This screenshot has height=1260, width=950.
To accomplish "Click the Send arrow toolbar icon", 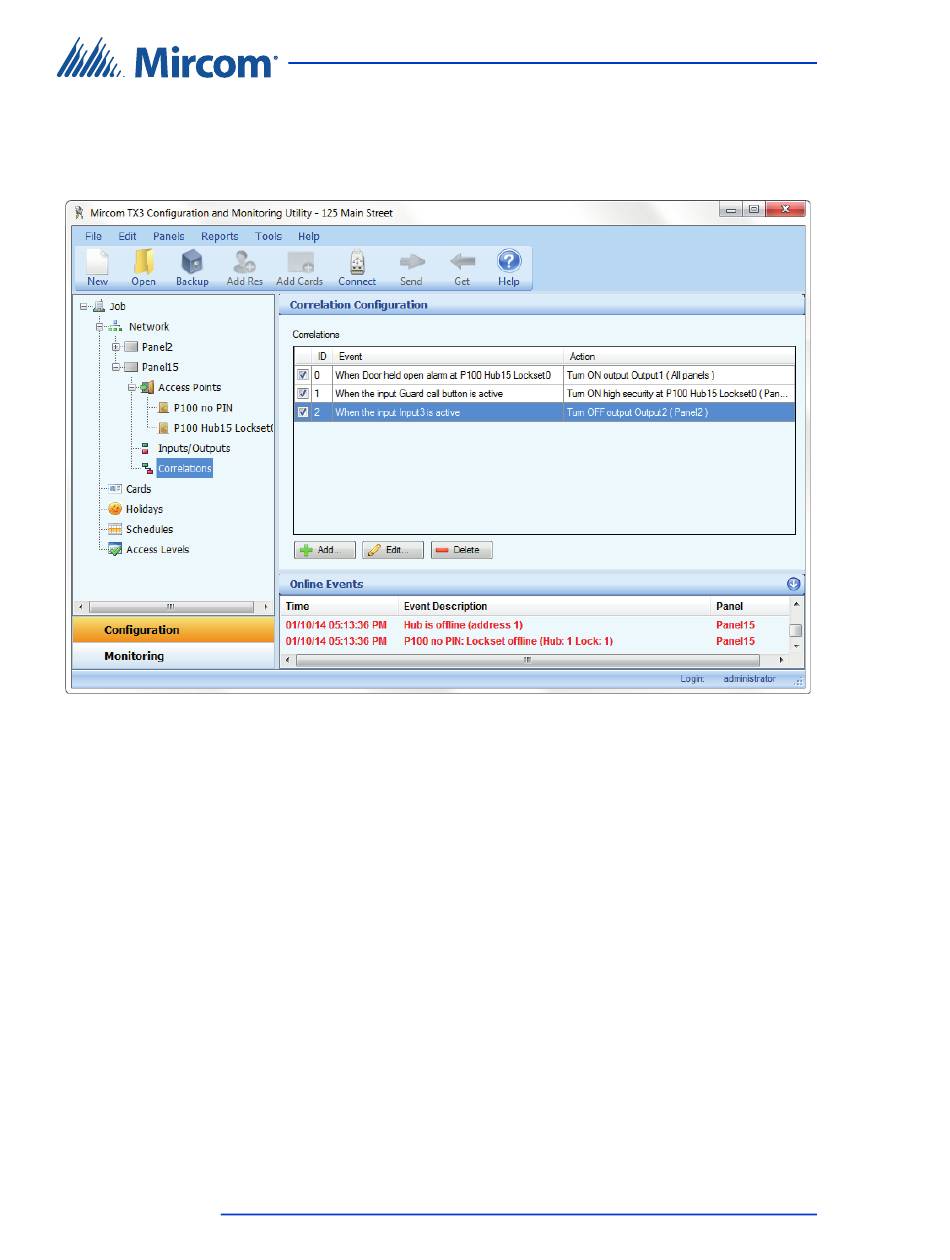I will pos(411,262).
